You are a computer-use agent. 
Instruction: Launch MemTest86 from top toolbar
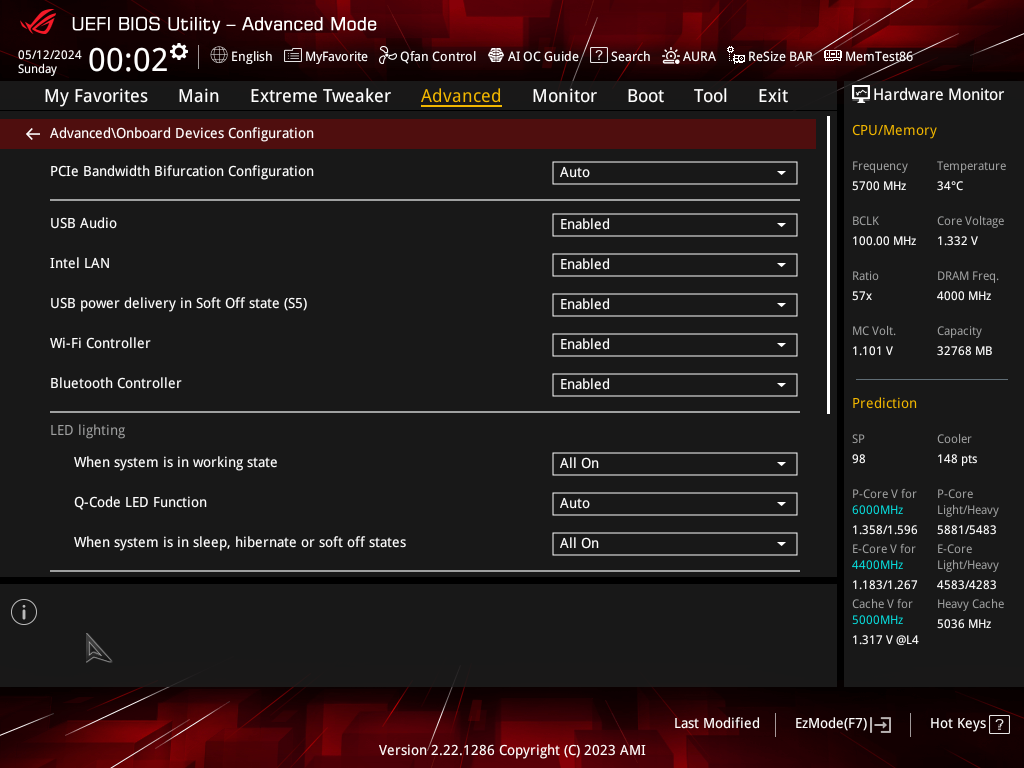tap(868, 56)
